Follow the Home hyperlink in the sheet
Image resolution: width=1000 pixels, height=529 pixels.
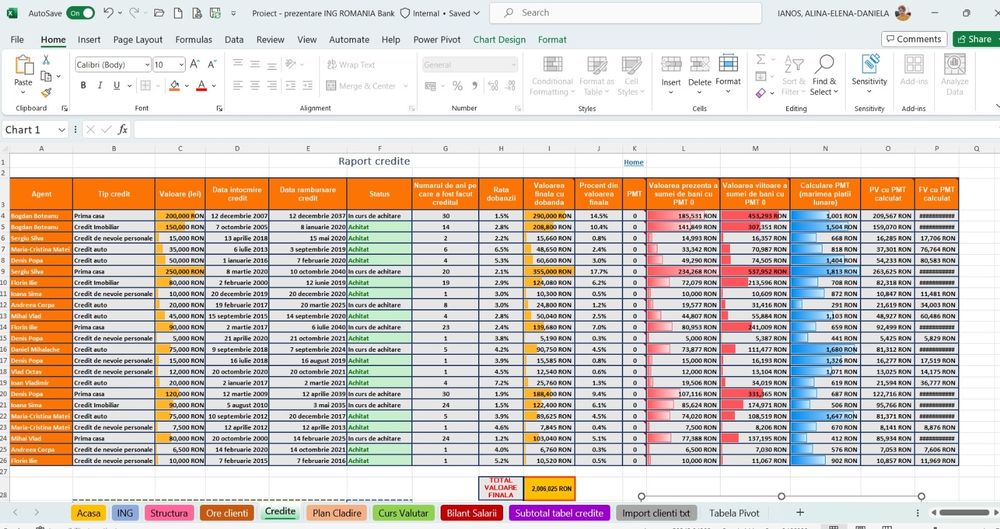(x=633, y=162)
